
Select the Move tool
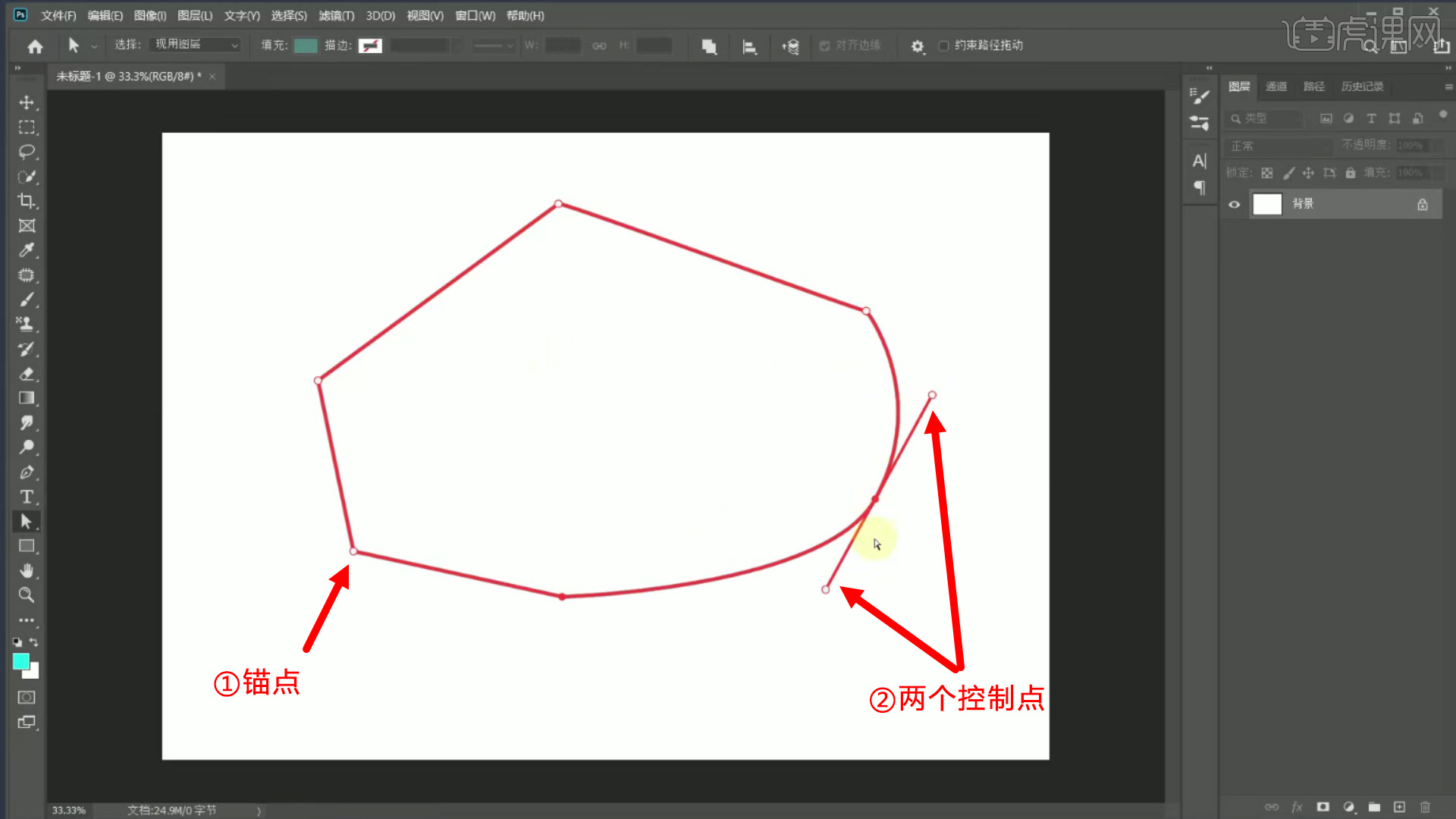[x=27, y=102]
